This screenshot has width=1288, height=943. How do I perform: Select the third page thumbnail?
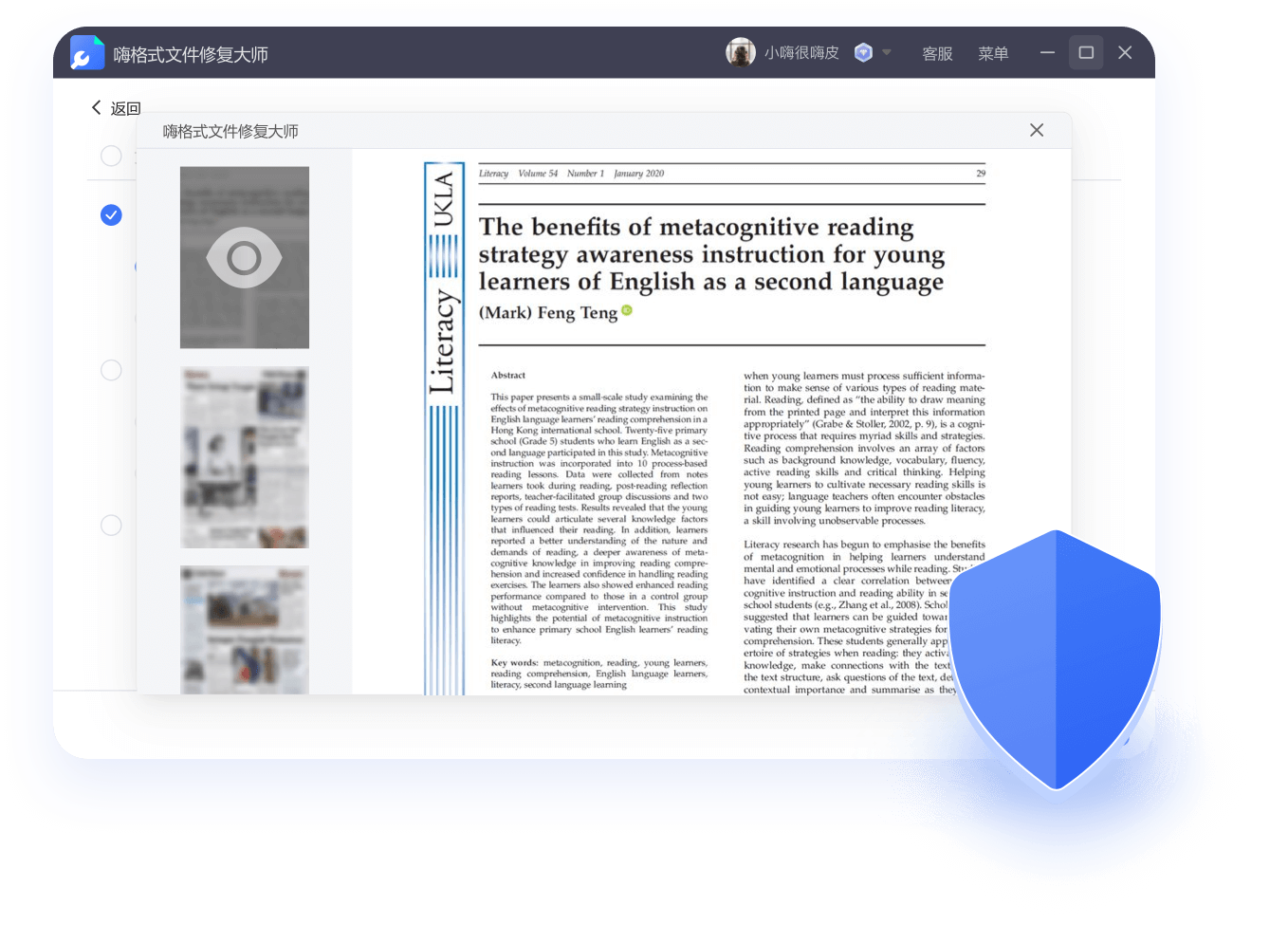point(245,630)
